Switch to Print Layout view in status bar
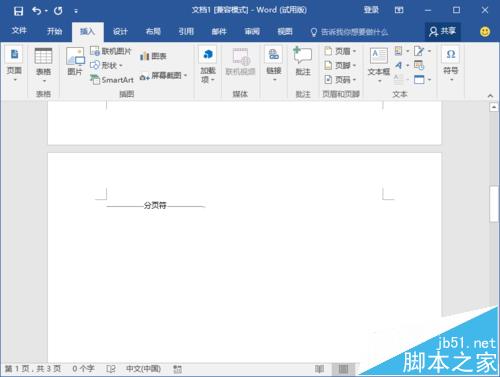 pos(343,369)
